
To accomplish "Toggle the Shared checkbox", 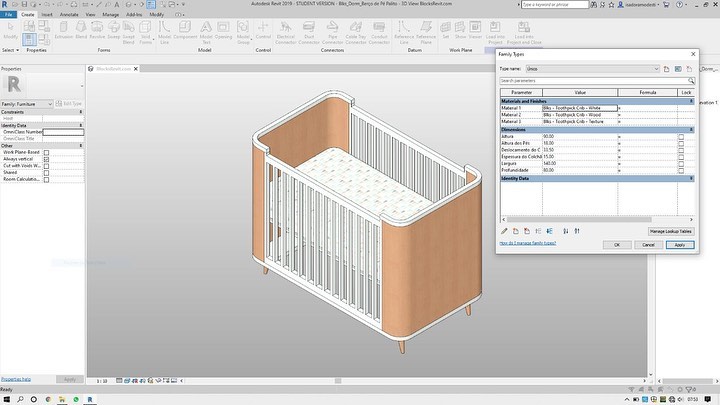I will click(46, 173).
